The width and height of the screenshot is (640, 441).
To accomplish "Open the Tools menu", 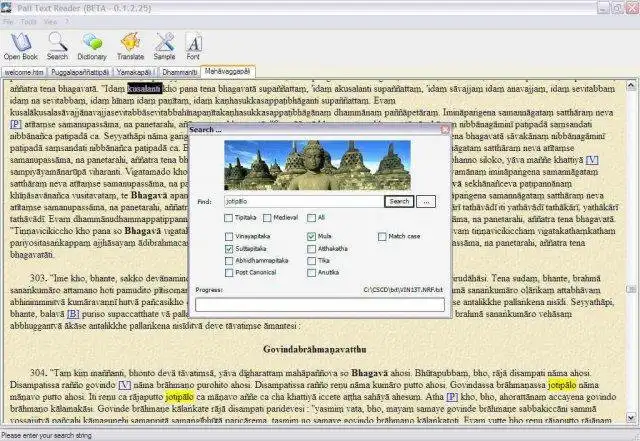I will pyautogui.click(x=29, y=22).
